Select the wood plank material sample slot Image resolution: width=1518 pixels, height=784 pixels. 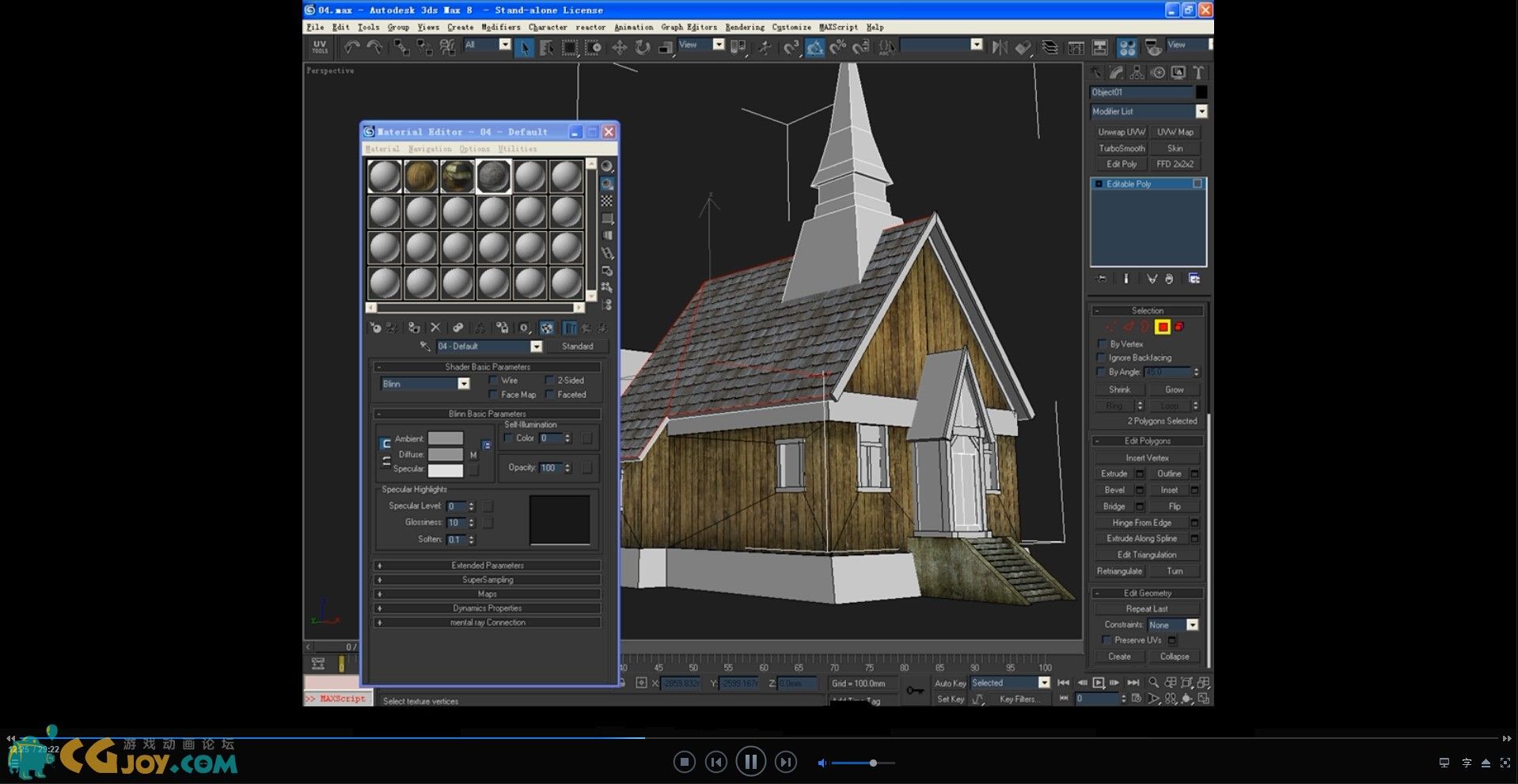[421, 176]
